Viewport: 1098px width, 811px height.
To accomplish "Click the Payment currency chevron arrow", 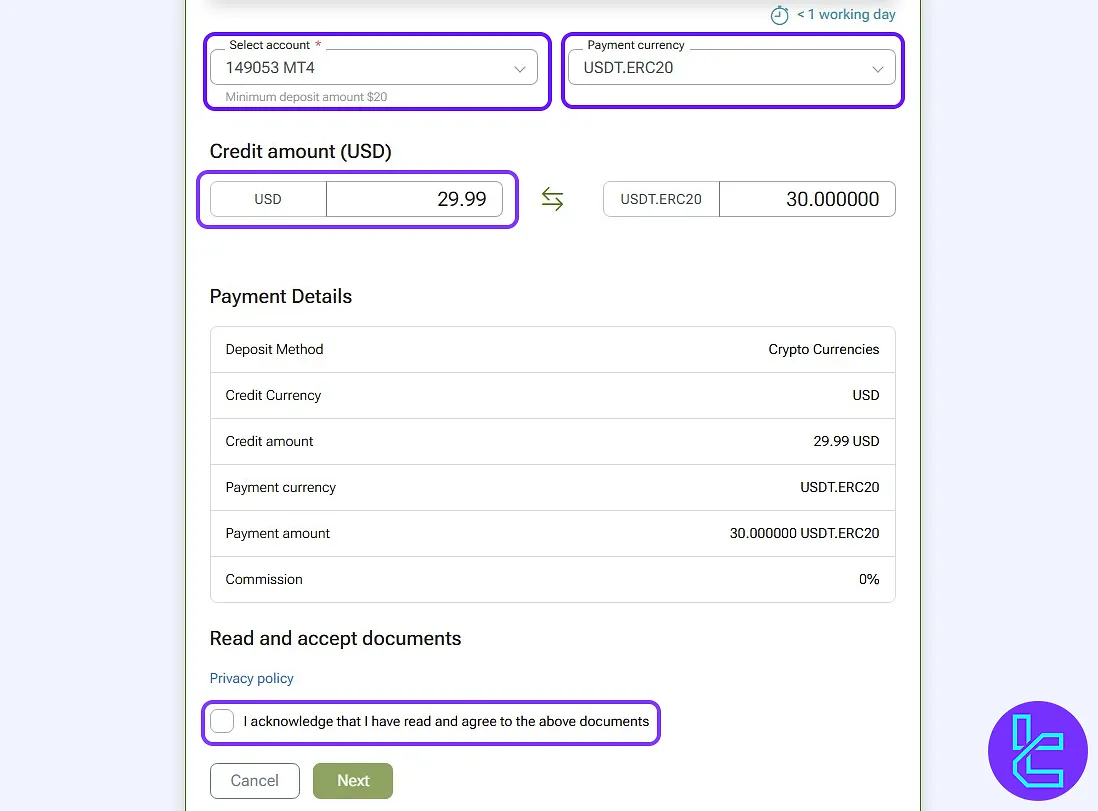I will [877, 69].
